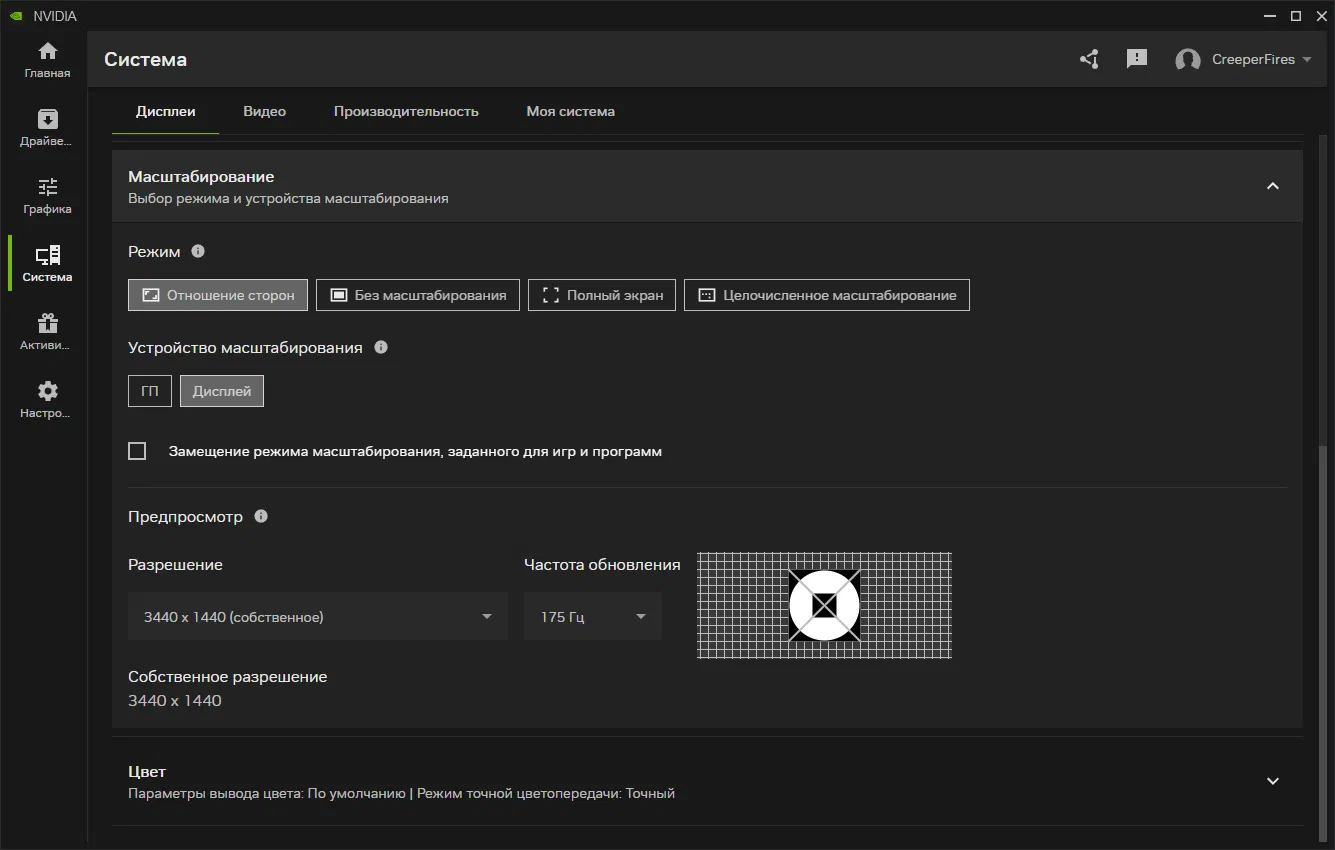Open the gift rewards sidebar section
Image resolution: width=1335 pixels, height=850 pixels.
[47, 332]
